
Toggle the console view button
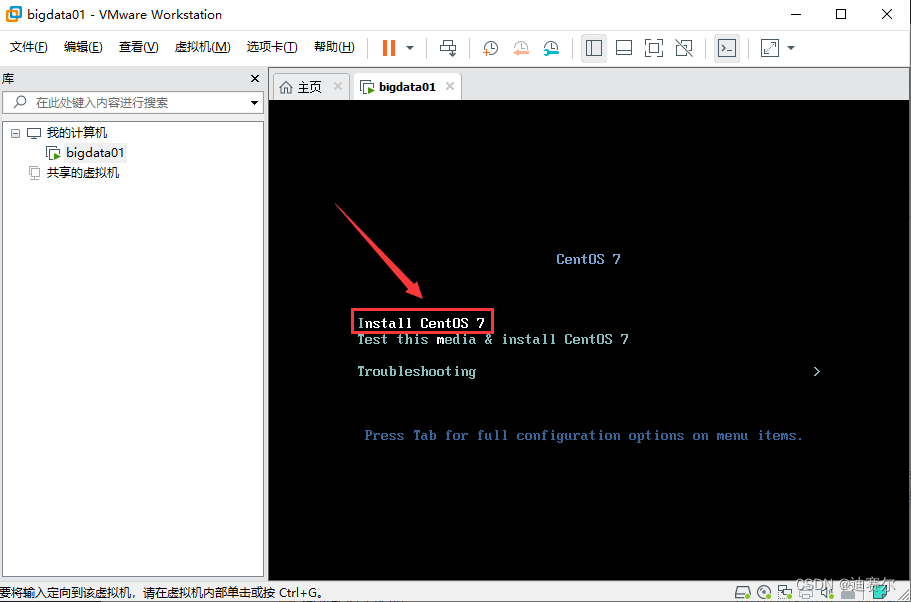click(x=727, y=48)
